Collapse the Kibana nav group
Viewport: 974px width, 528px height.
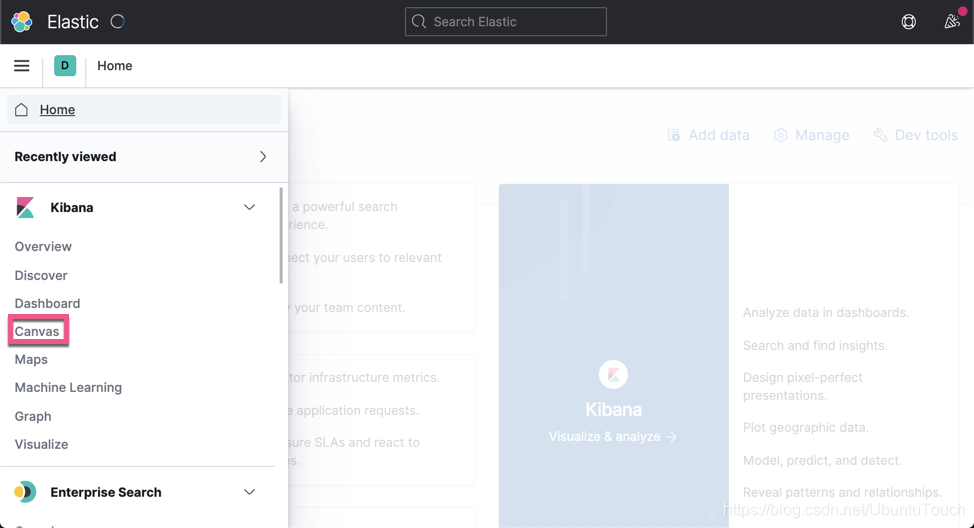click(x=249, y=207)
